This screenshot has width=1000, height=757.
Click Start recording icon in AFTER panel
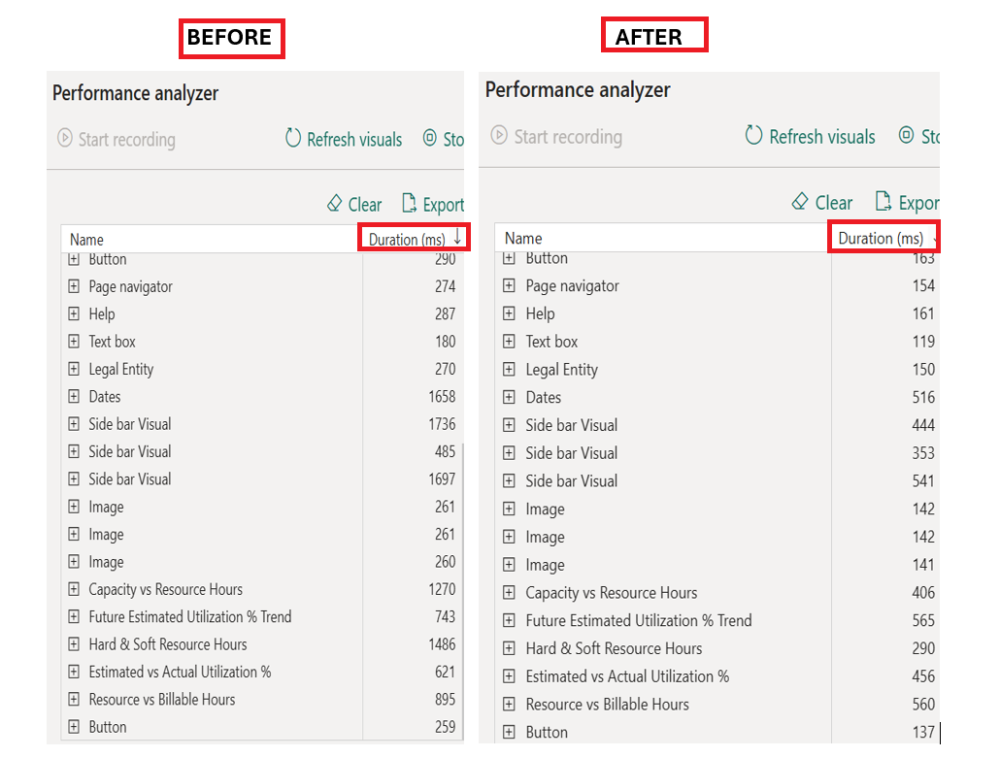coord(500,136)
